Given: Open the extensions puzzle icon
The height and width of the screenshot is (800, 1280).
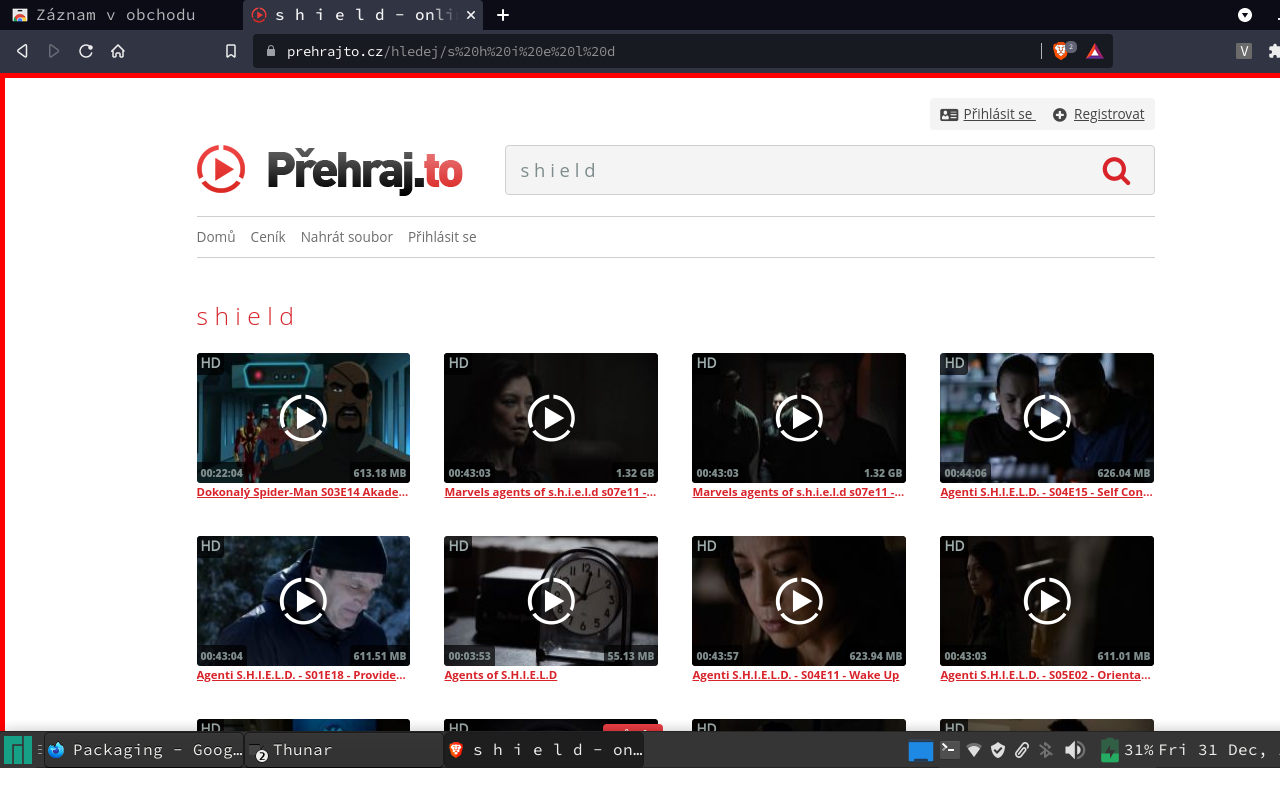Looking at the screenshot, I should point(1274,51).
